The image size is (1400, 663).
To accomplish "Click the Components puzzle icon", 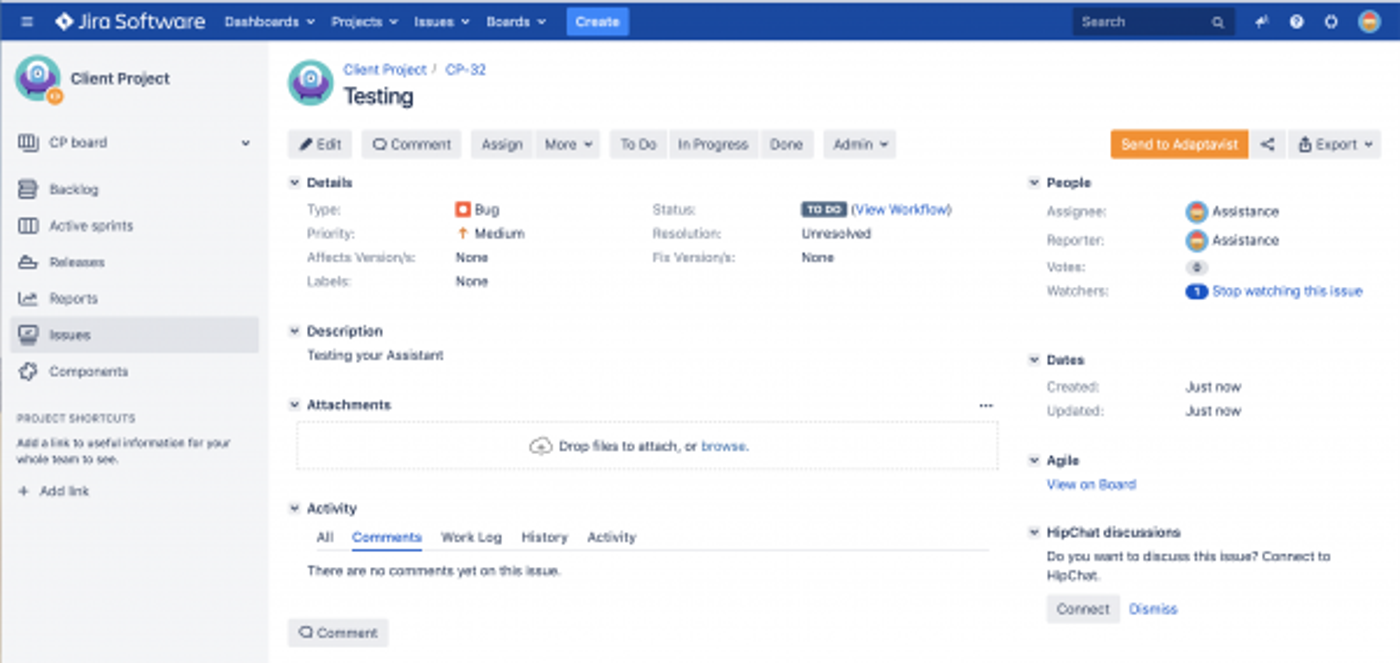I will point(28,371).
